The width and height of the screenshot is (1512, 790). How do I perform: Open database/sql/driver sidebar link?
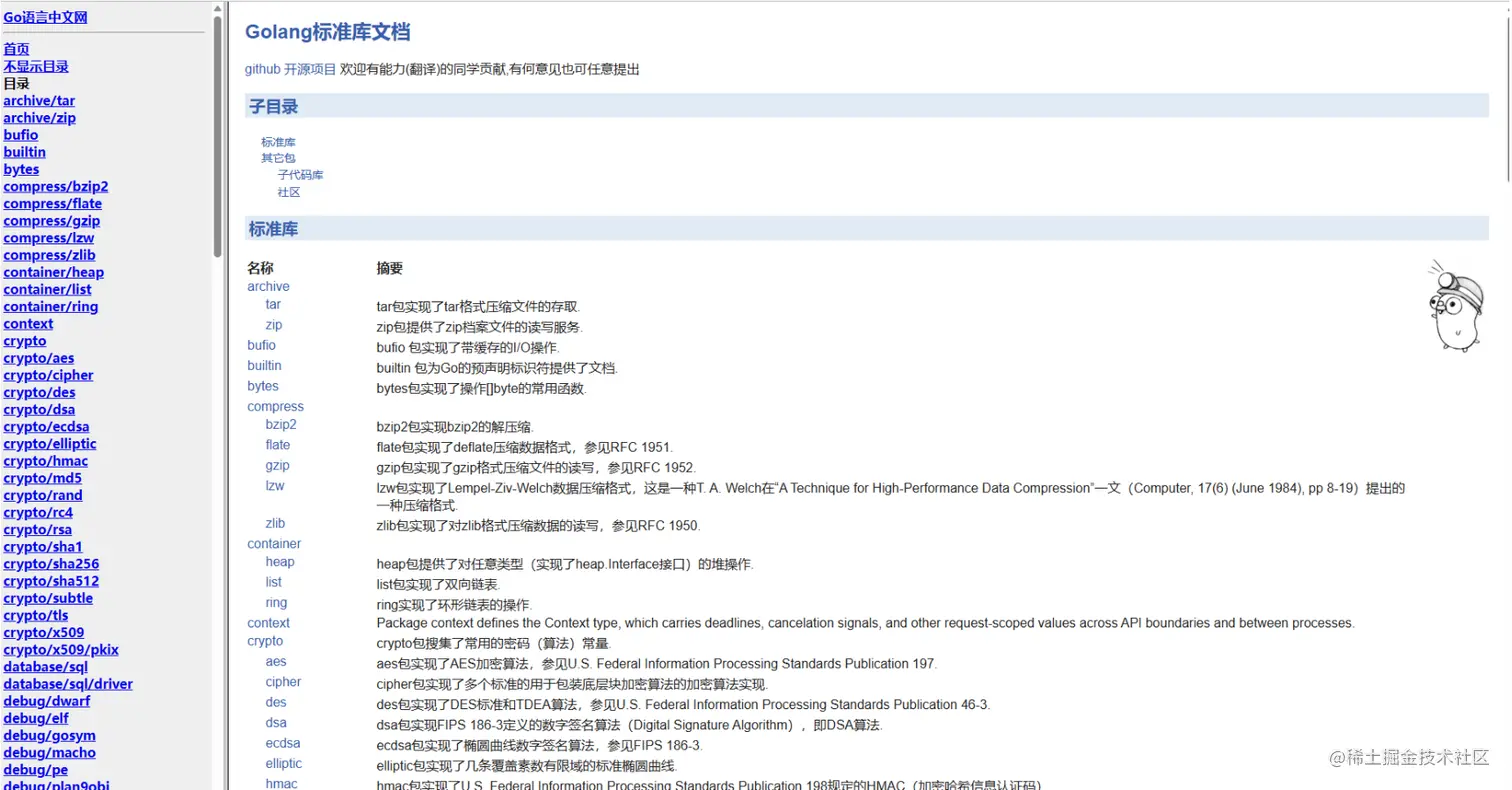(x=68, y=684)
